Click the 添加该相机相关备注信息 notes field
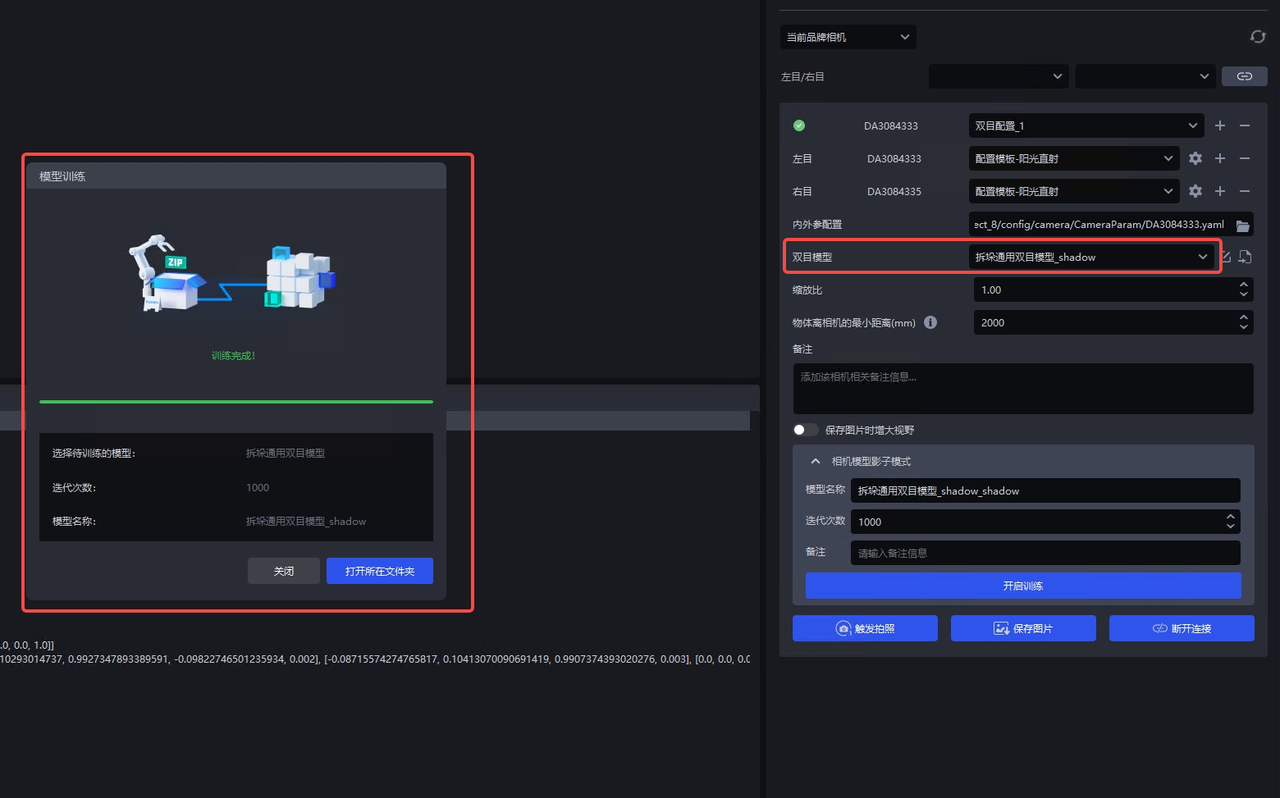 pos(1023,388)
